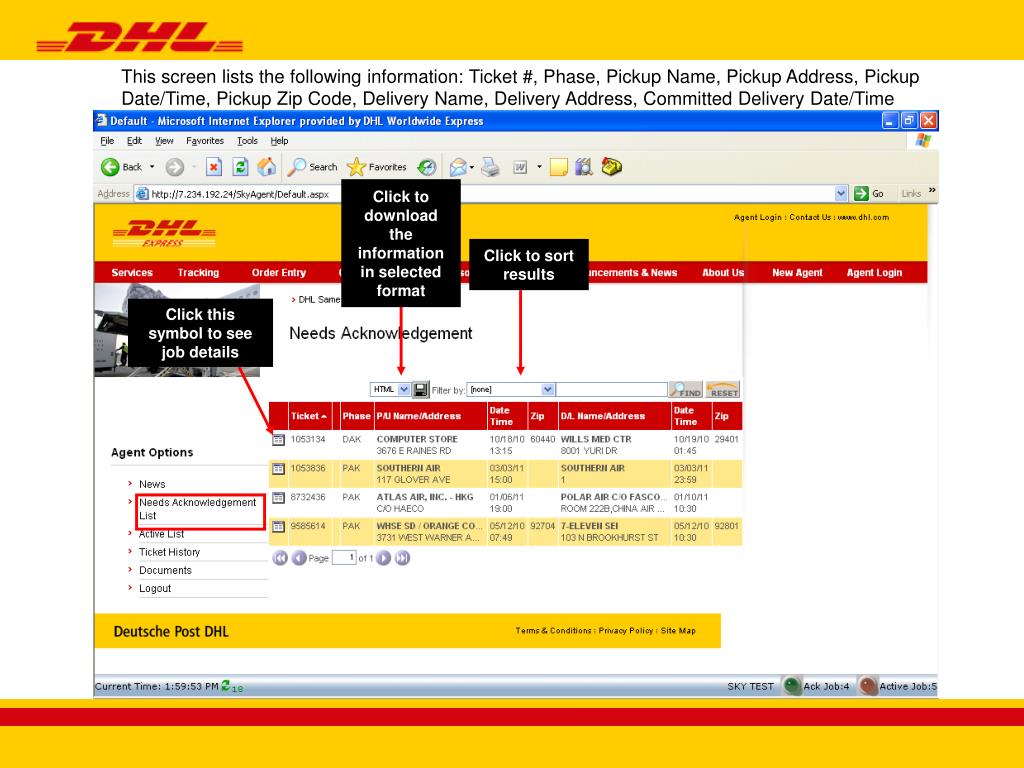Click the FIND button
1024x768 pixels.
(686, 390)
